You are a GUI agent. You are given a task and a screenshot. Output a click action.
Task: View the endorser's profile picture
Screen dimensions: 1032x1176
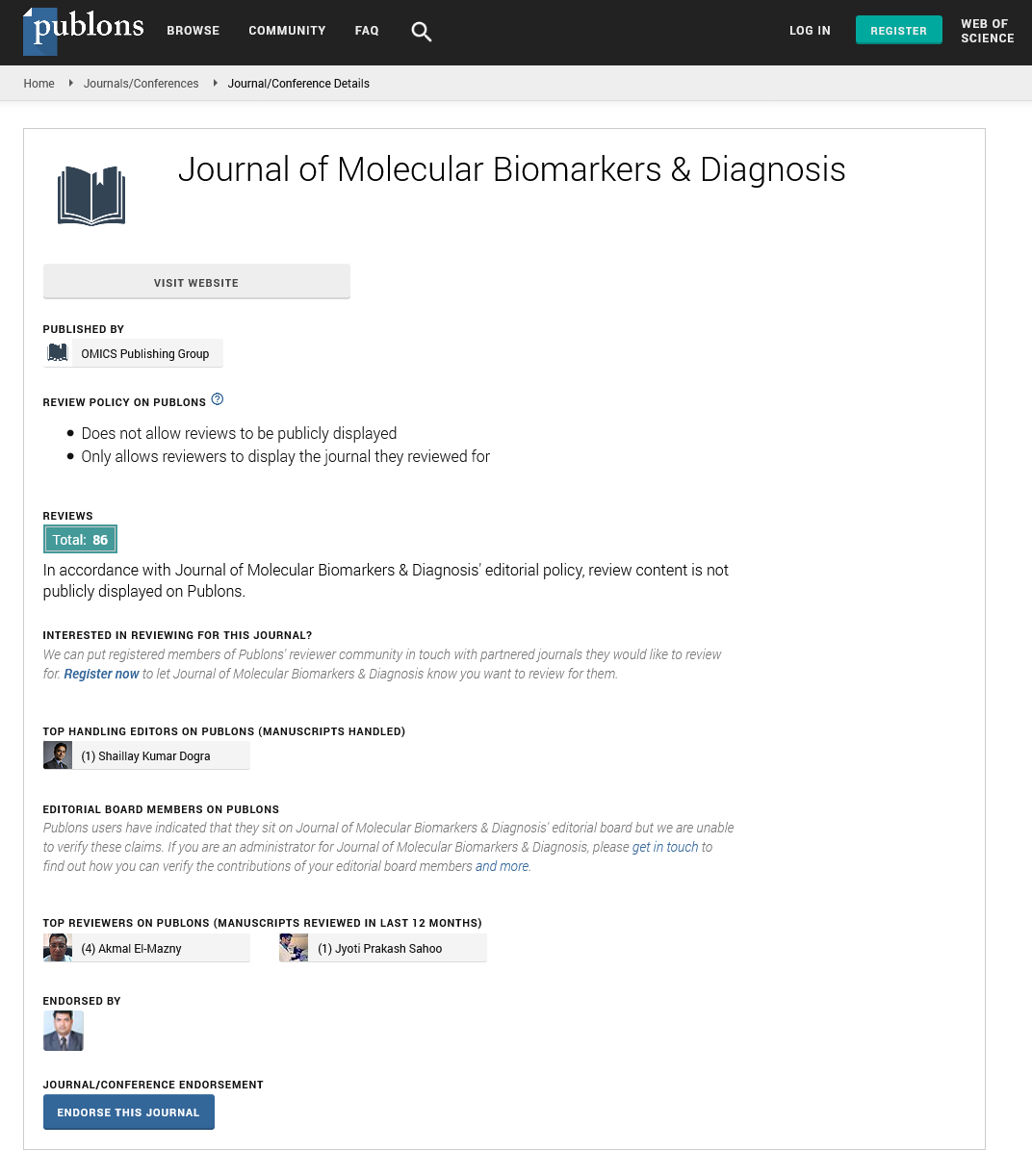point(64,1031)
